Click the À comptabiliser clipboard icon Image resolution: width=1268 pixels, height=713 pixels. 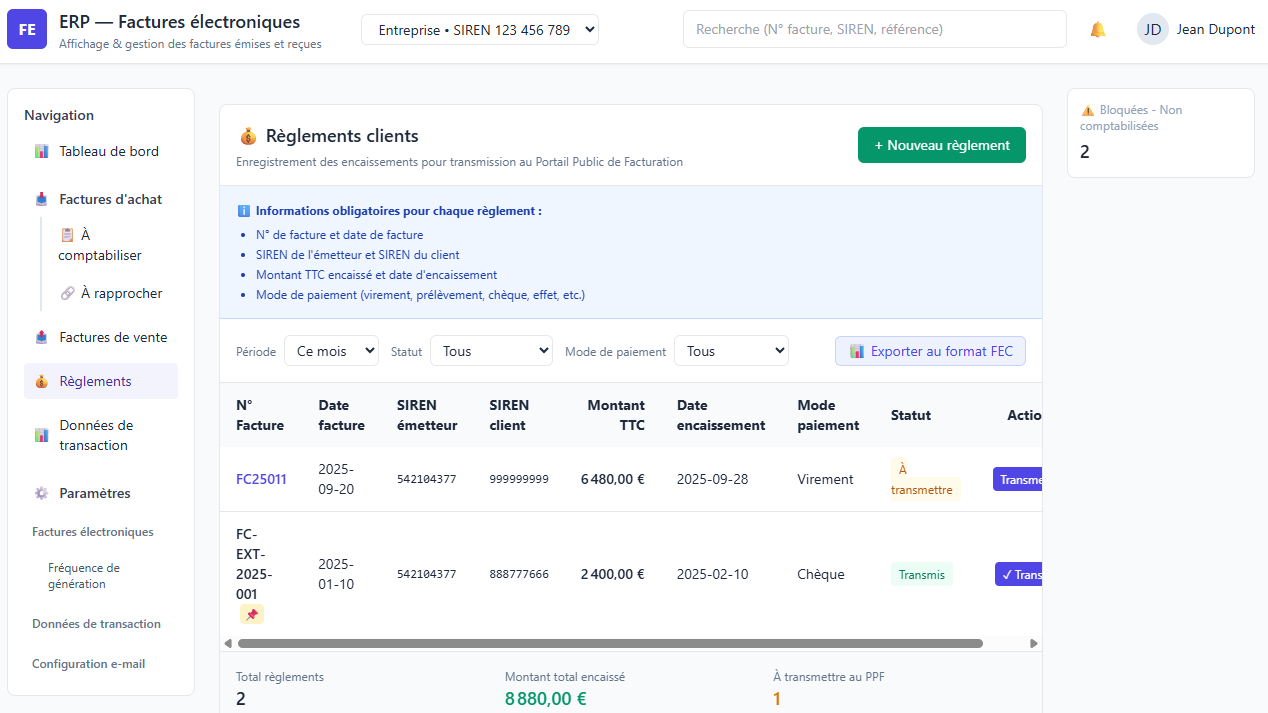pos(67,235)
